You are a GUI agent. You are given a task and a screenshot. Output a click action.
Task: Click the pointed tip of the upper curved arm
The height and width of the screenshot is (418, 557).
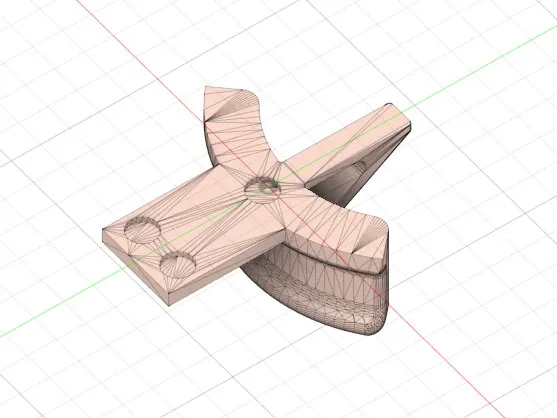tap(206, 88)
